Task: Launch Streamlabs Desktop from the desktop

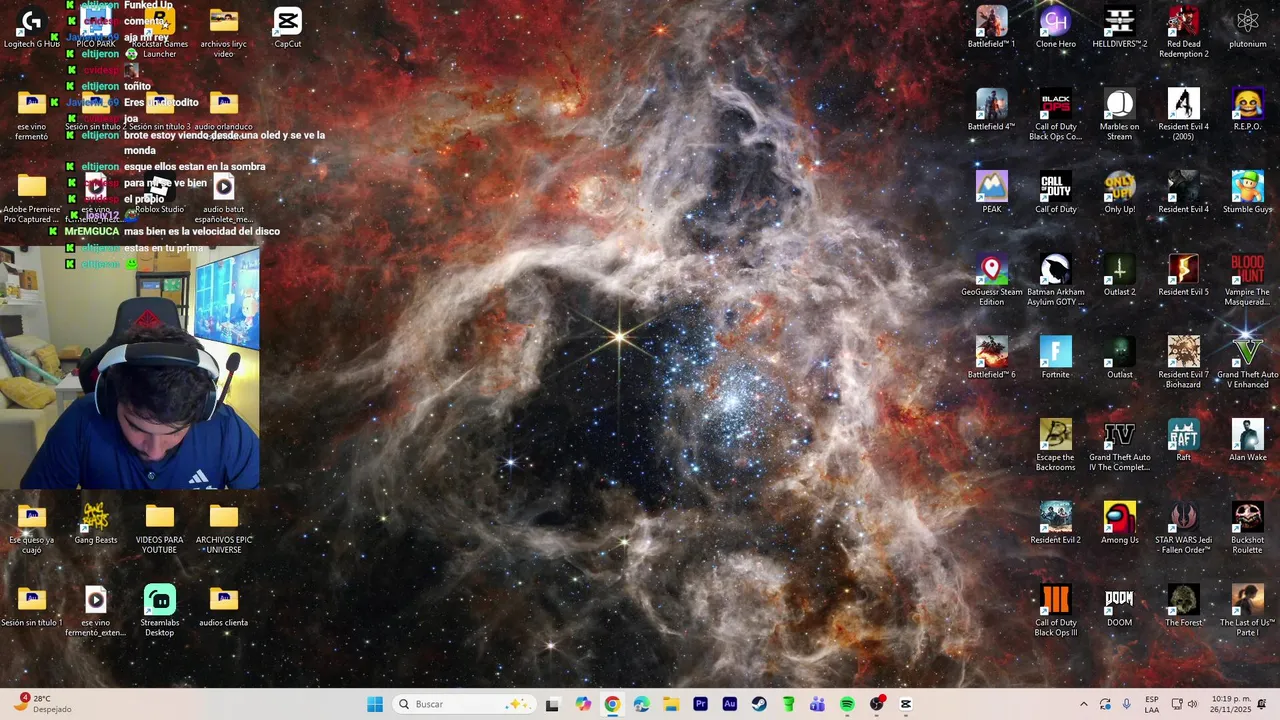Action: point(160,611)
